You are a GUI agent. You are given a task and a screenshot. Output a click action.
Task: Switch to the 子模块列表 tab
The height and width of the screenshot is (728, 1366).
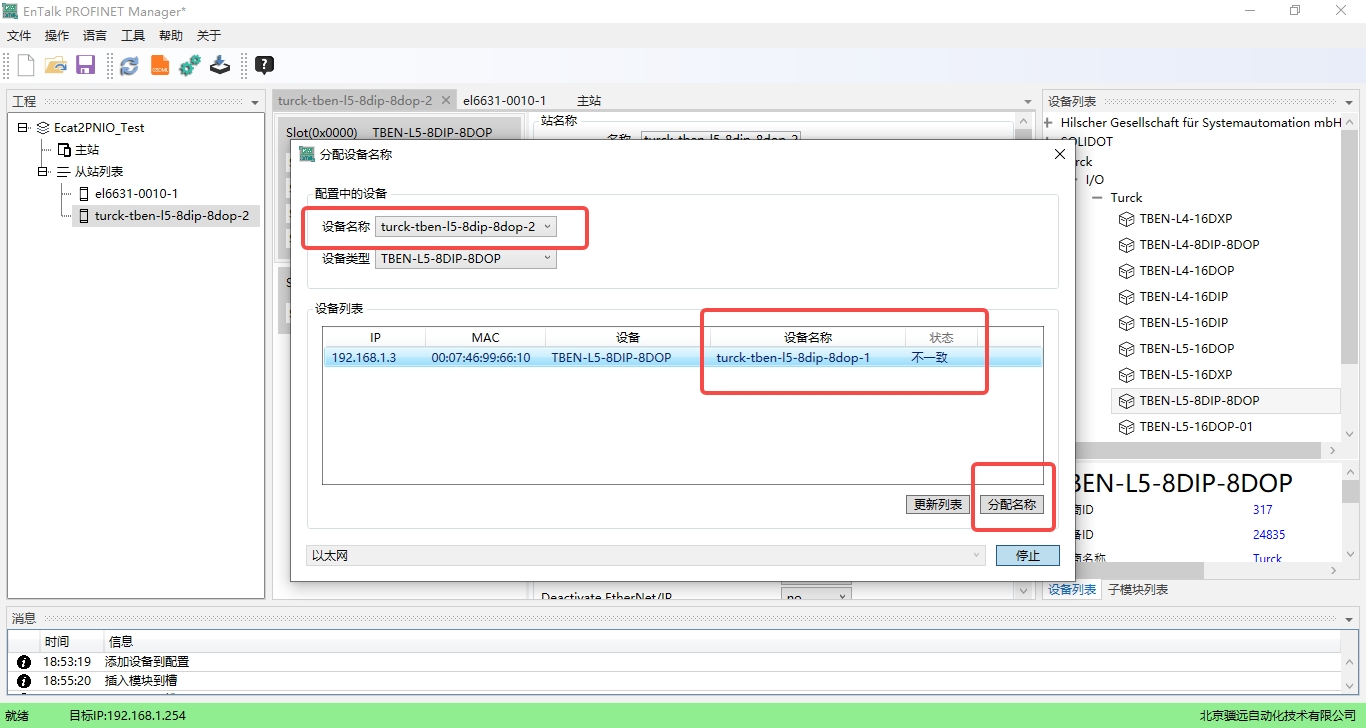(1137, 590)
